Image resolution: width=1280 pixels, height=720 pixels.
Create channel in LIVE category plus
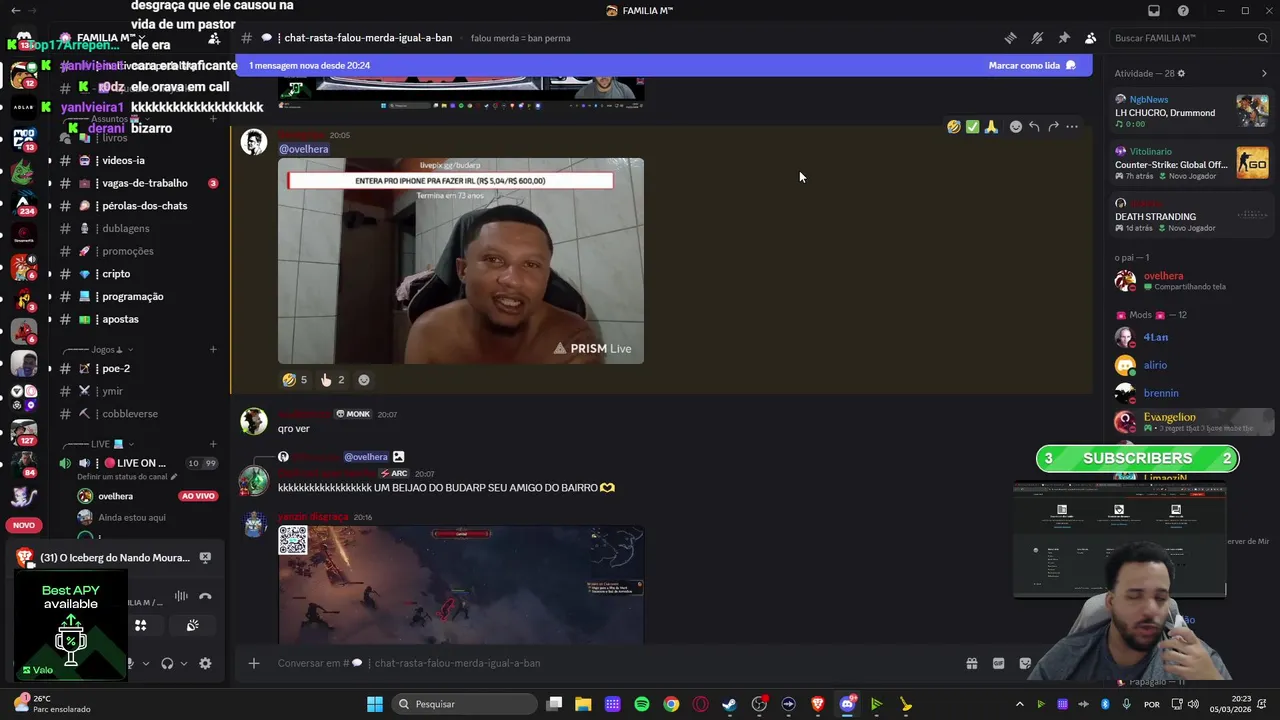(x=213, y=444)
